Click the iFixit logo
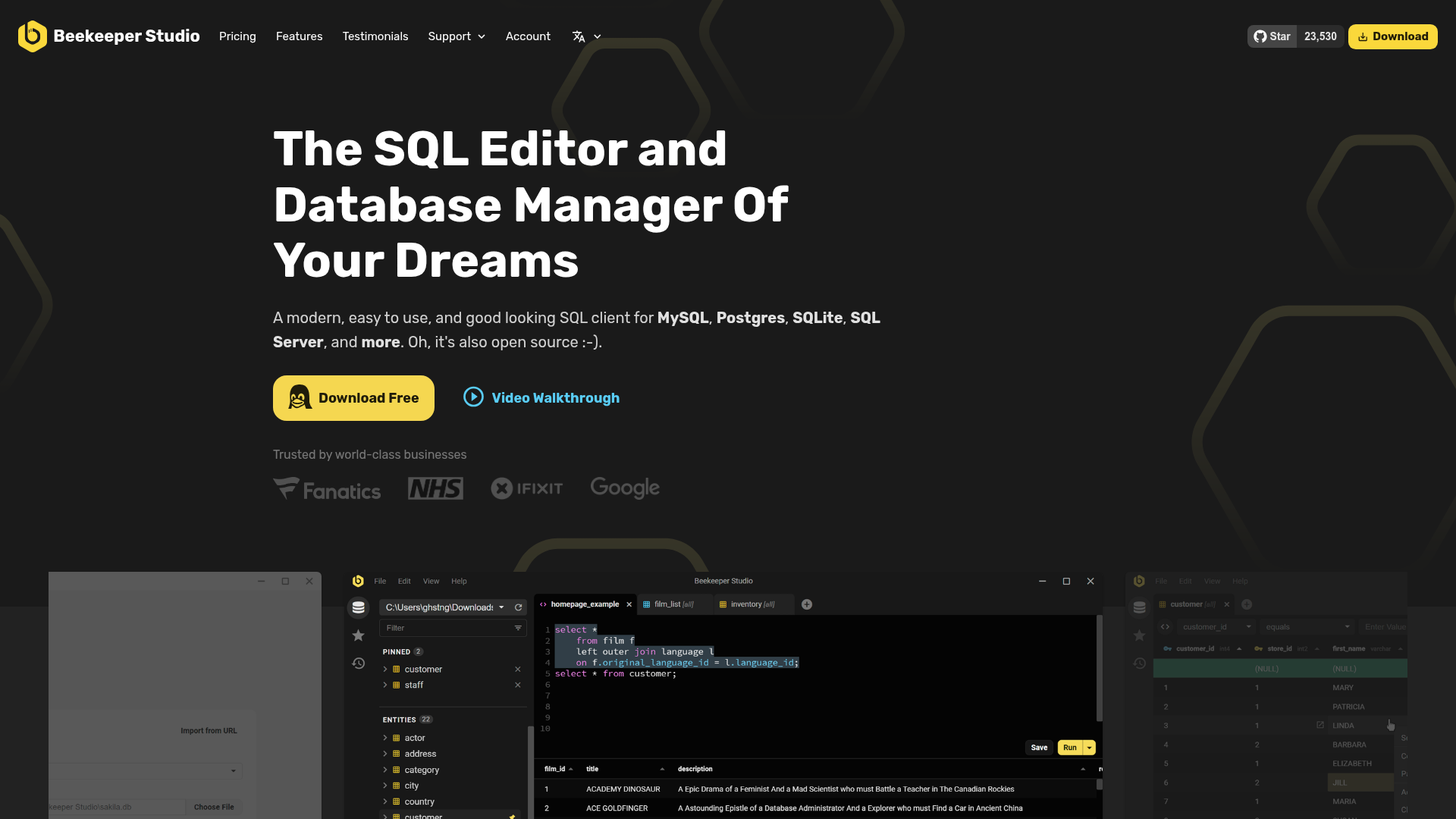Image resolution: width=1456 pixels, height=819 pixels. [527, 488]
